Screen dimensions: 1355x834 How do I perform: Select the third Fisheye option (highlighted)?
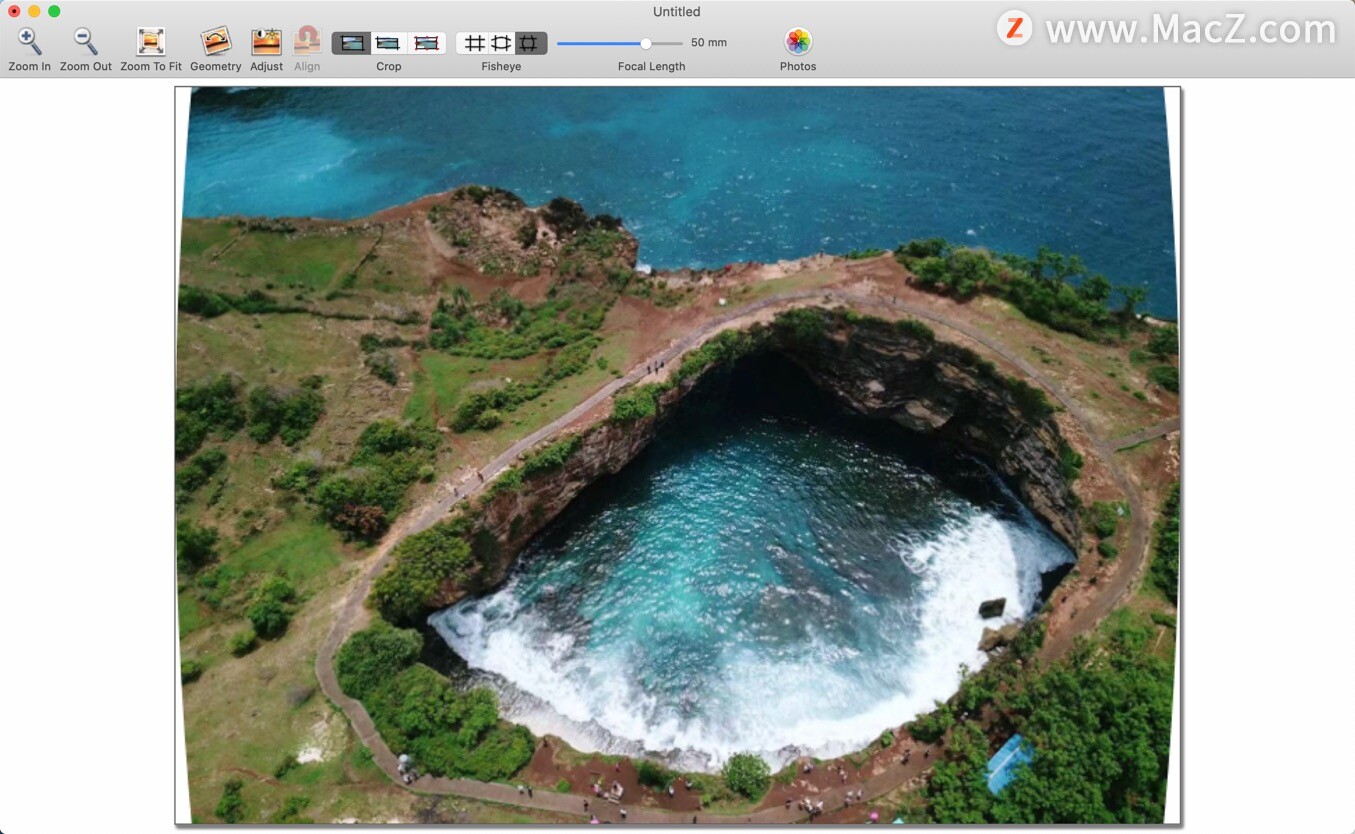click(x=530, y=43)
